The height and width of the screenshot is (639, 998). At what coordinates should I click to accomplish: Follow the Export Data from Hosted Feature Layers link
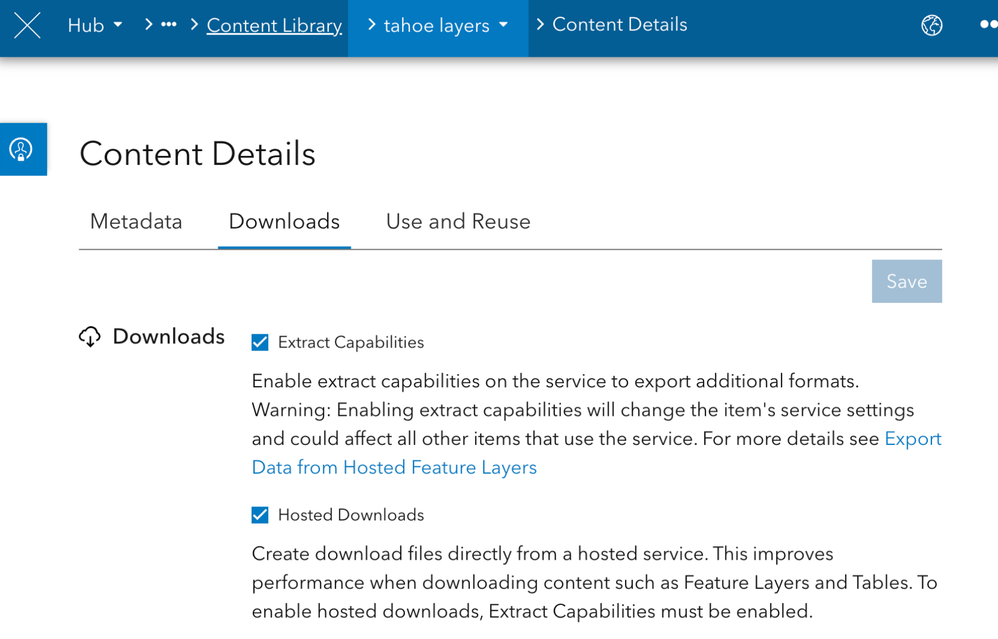tap(394, 468)
